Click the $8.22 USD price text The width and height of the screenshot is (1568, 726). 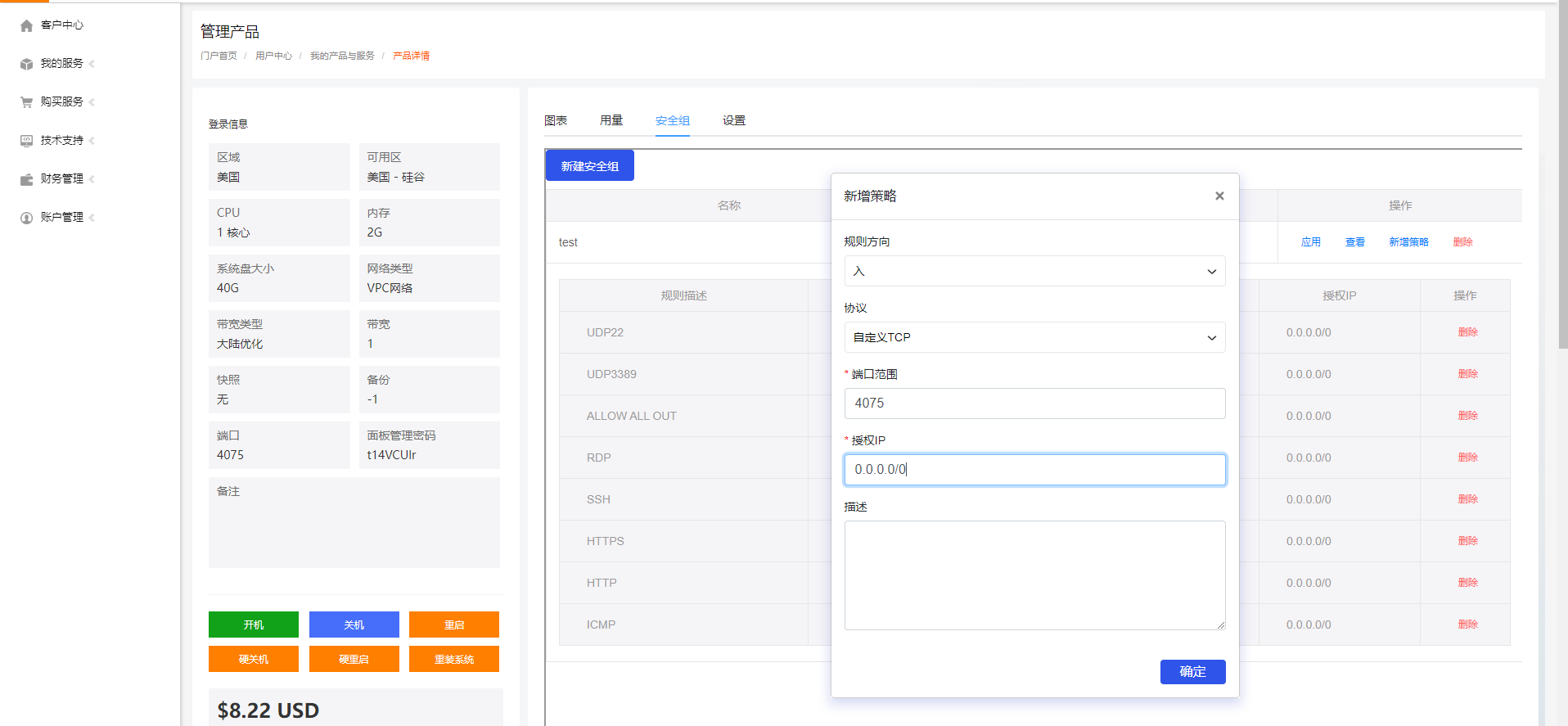(x=268, y=710)
